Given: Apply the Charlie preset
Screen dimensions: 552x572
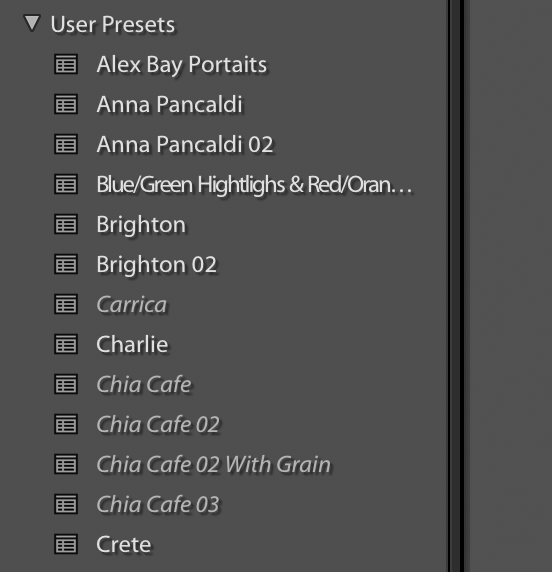Looking at the screenshot, I should [132, 344].
